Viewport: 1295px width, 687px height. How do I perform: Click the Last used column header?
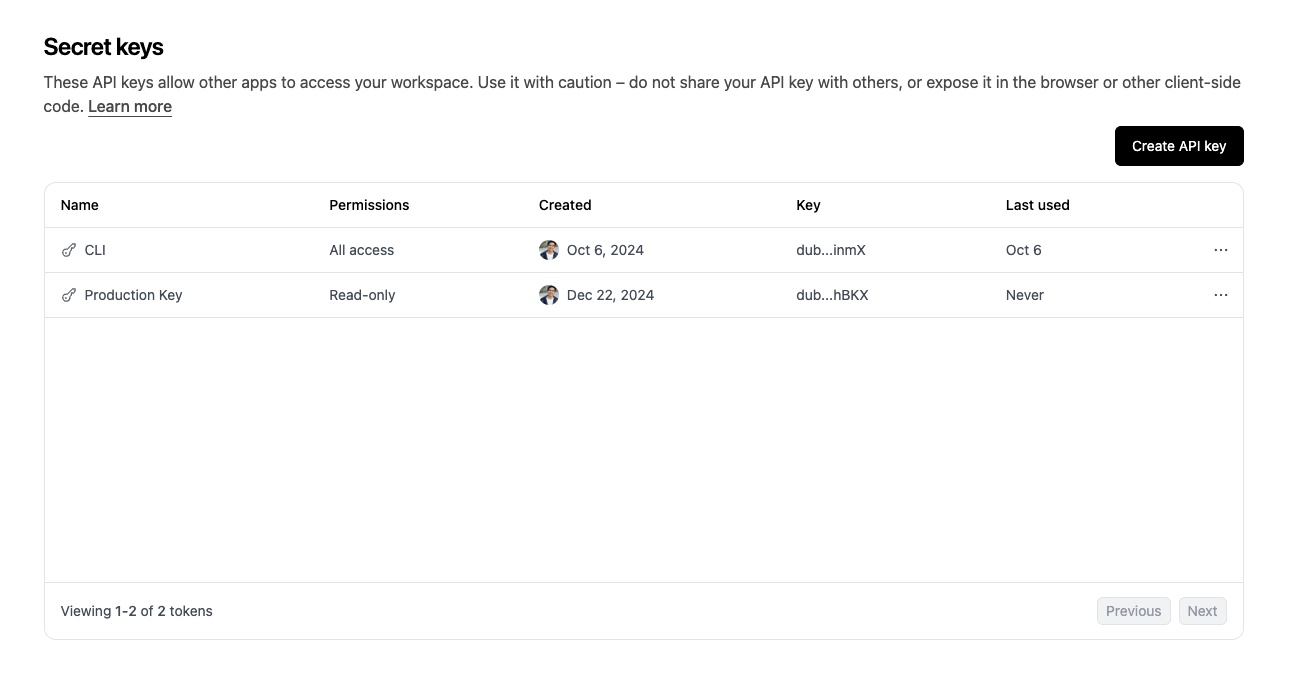click(x=1037, y=205)
